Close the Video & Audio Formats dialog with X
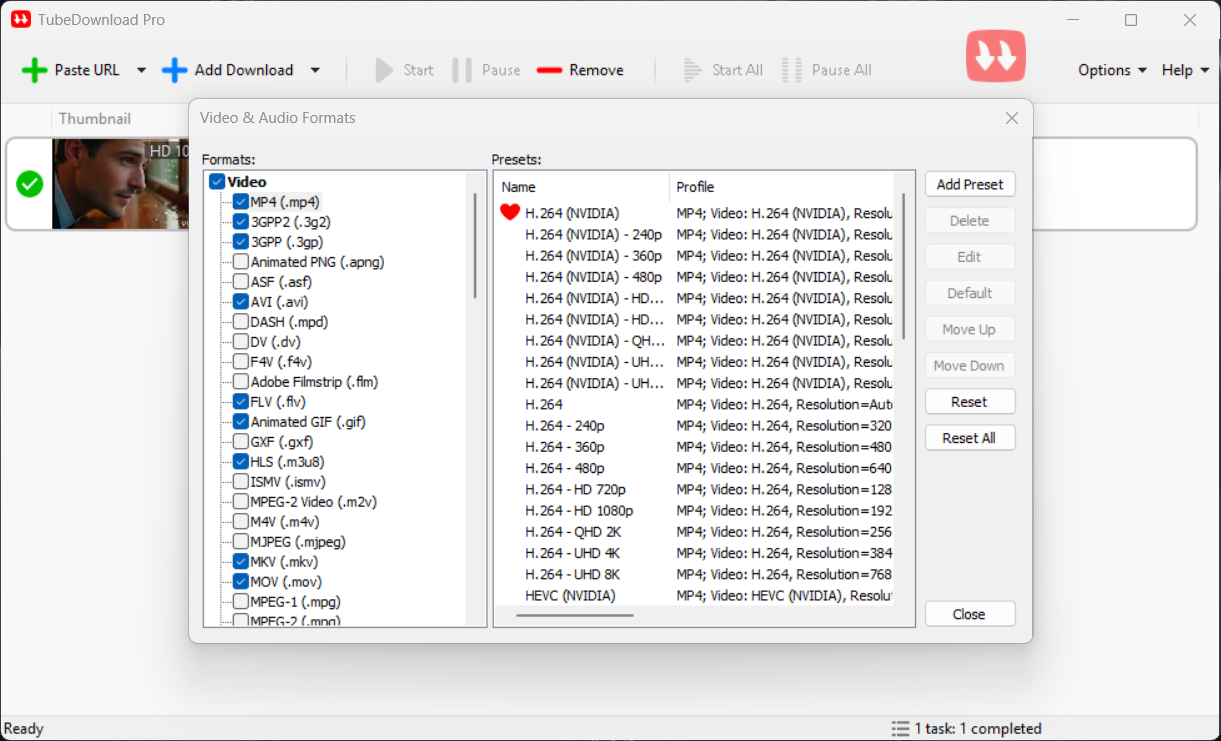 coord(1012,118)
